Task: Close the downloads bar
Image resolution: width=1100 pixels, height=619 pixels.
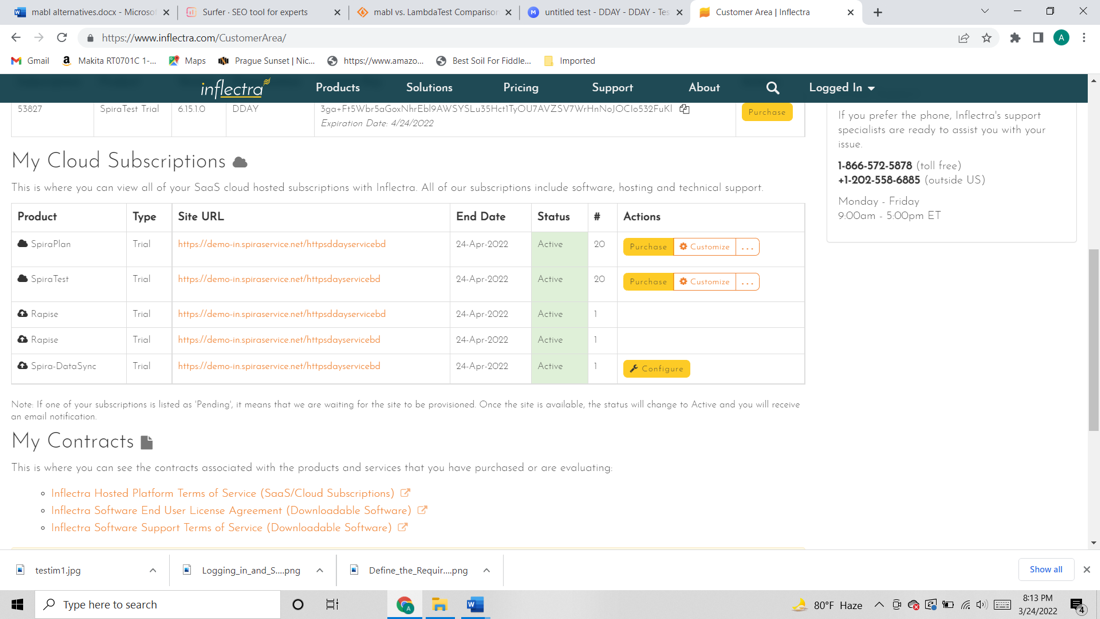Action: (1087, 569)
